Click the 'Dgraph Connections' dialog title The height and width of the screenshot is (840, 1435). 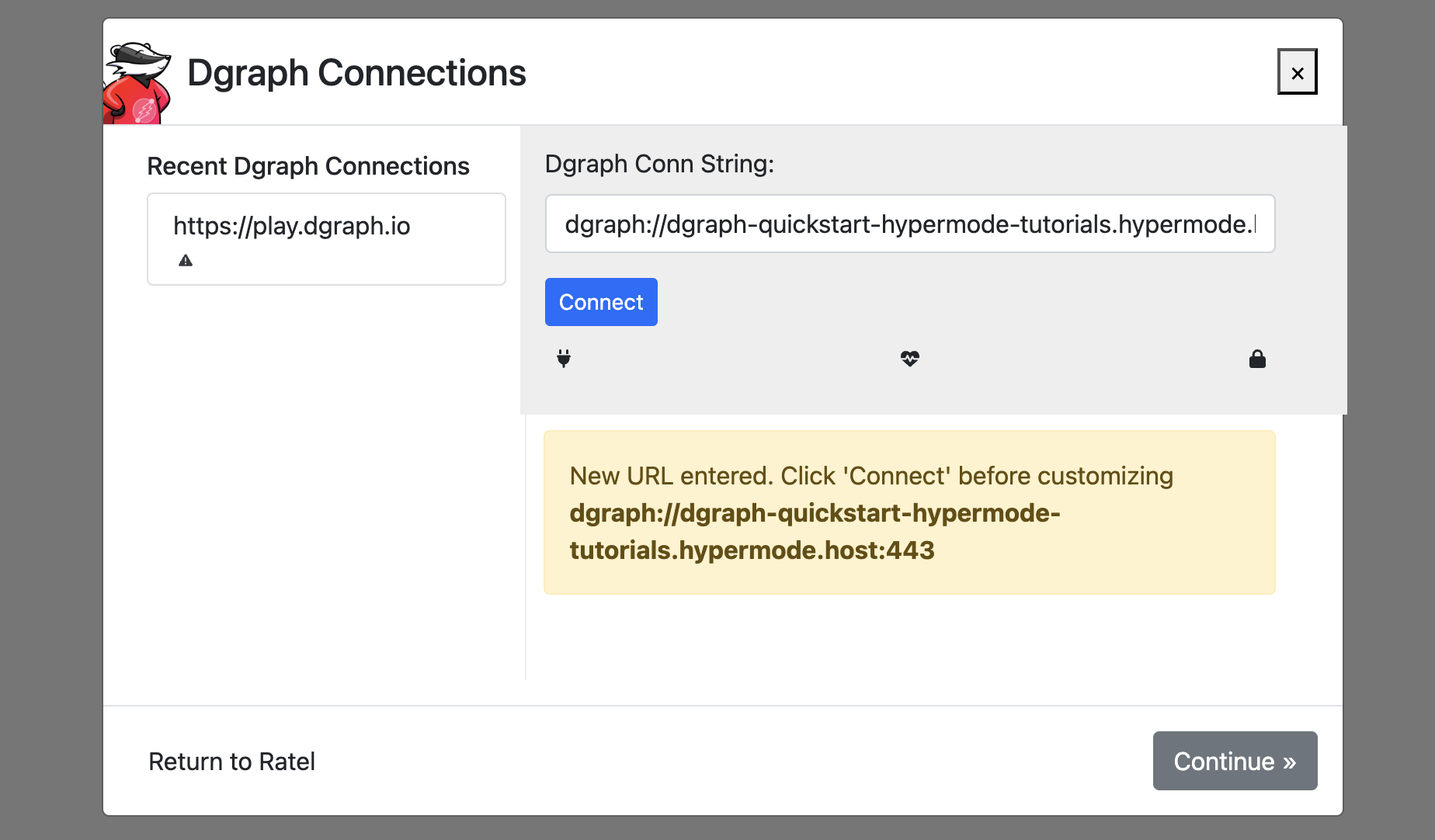point(356,73)
